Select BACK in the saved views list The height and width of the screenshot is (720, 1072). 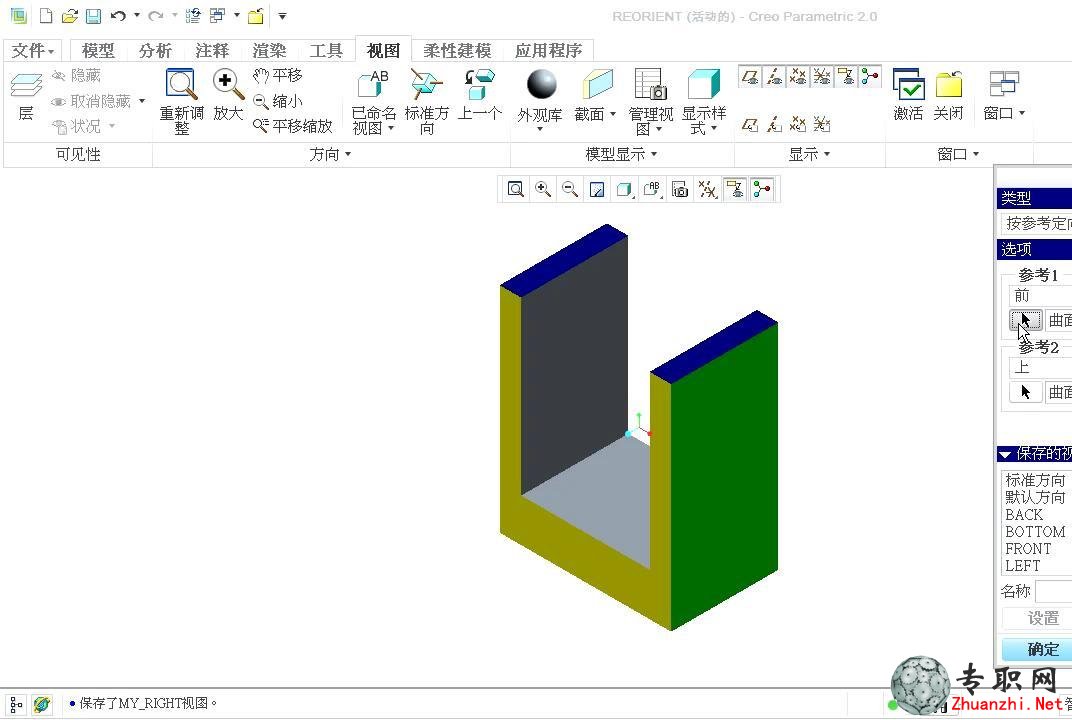1024,515
